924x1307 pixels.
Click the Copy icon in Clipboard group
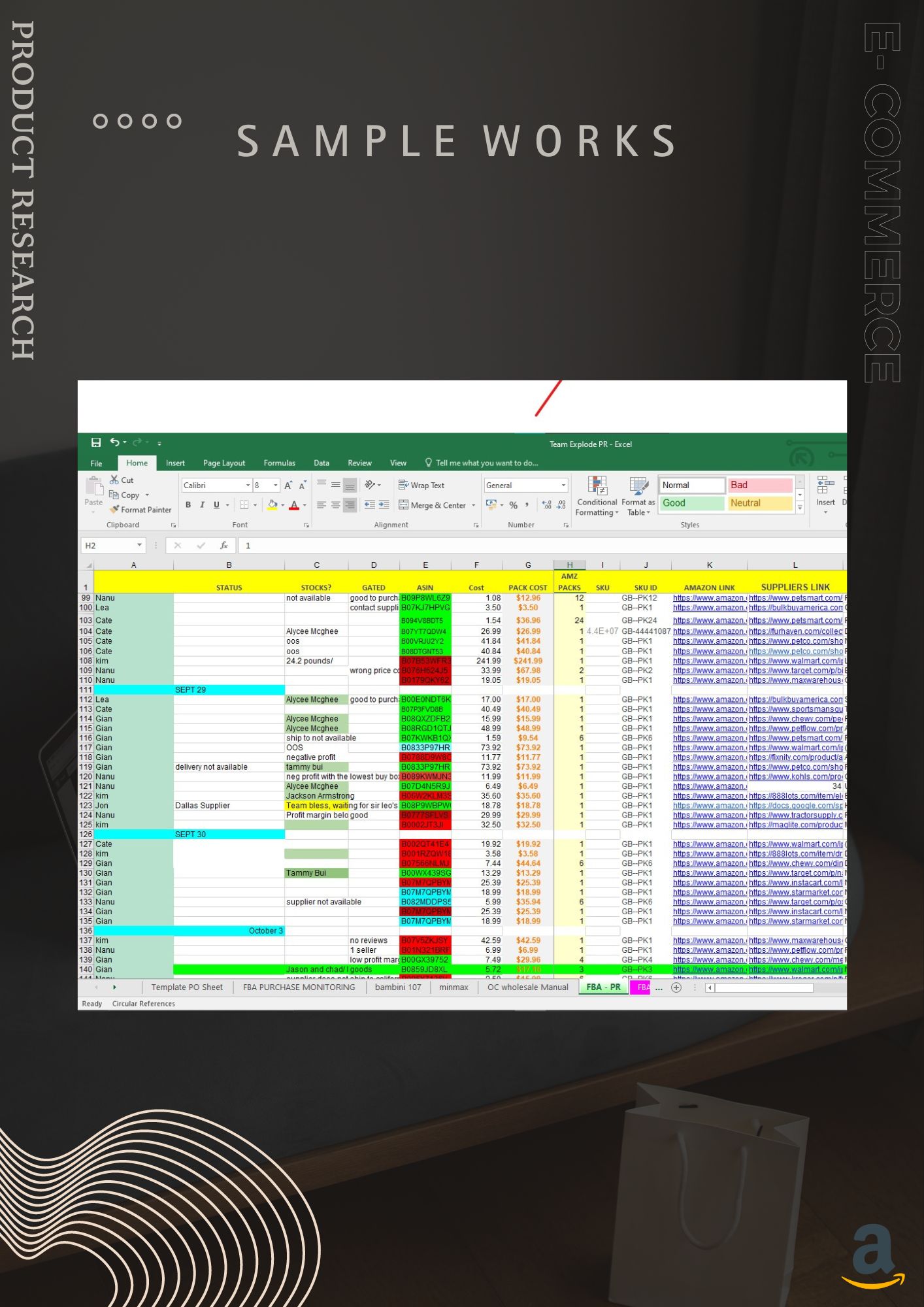(114, 495)
